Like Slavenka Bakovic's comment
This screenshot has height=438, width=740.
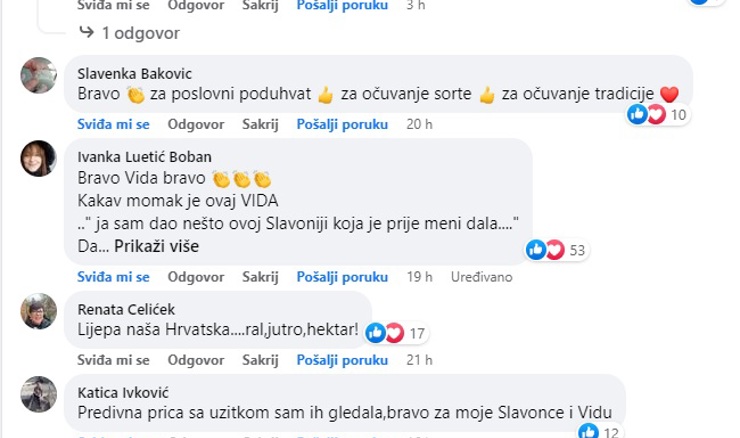click(x=113, y=124)
